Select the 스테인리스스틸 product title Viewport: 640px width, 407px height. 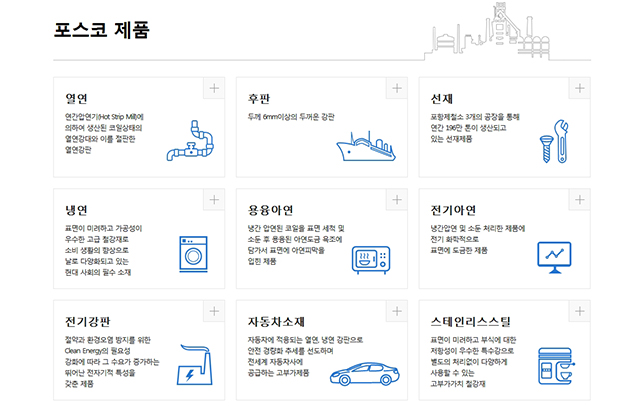coord(471,322)
